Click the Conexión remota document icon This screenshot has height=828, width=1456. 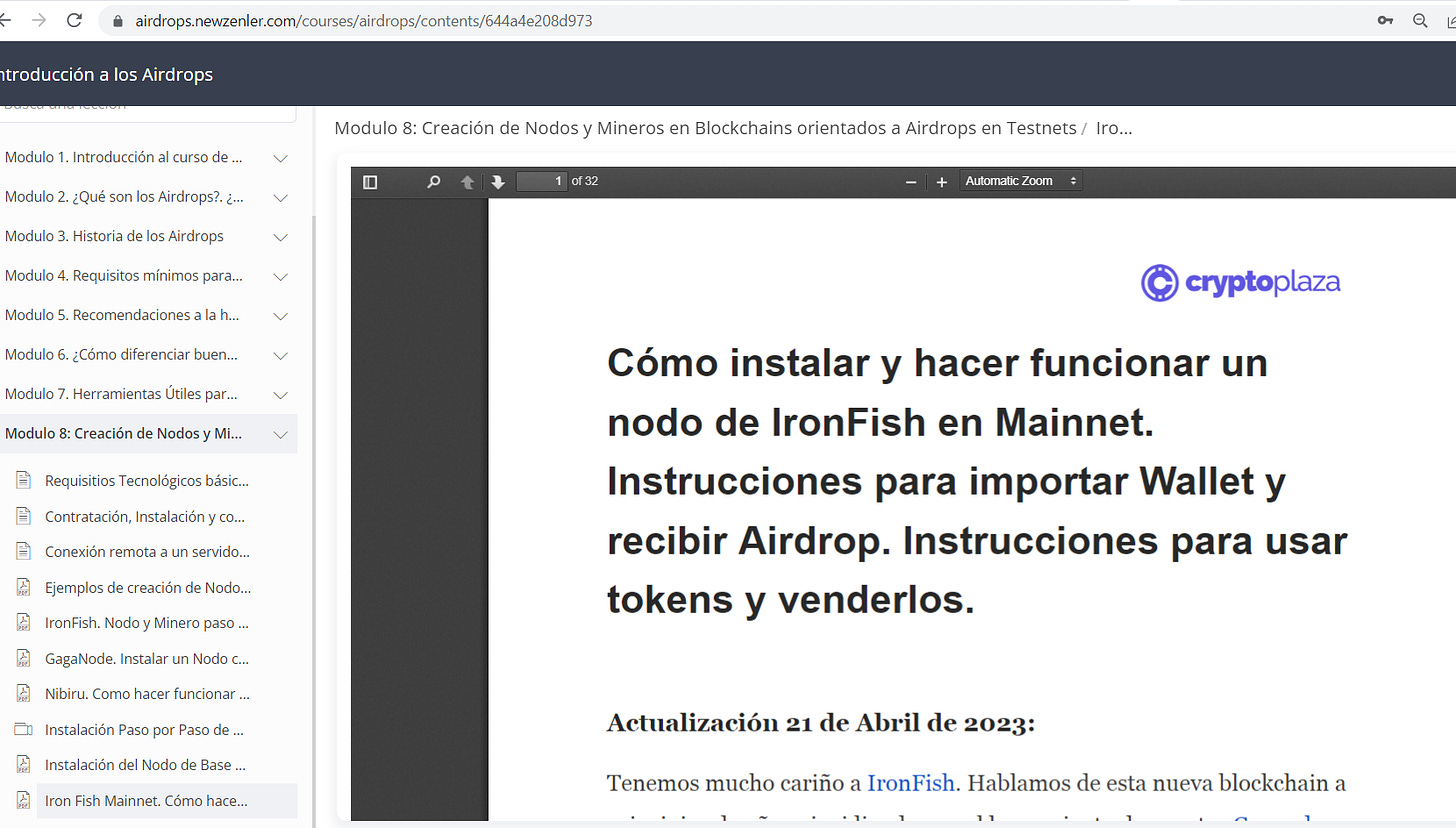click(x=24, y=552)
